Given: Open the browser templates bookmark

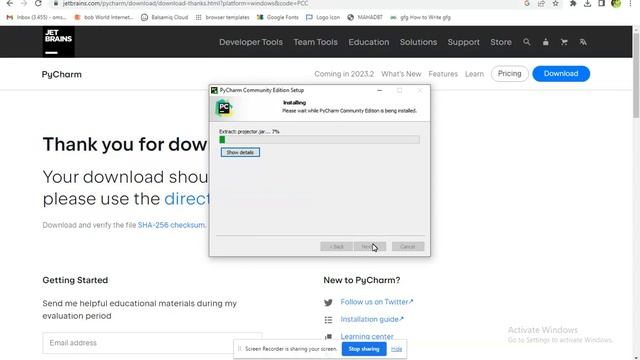Looking at the screenshot, I should click(x=222, y=17).
